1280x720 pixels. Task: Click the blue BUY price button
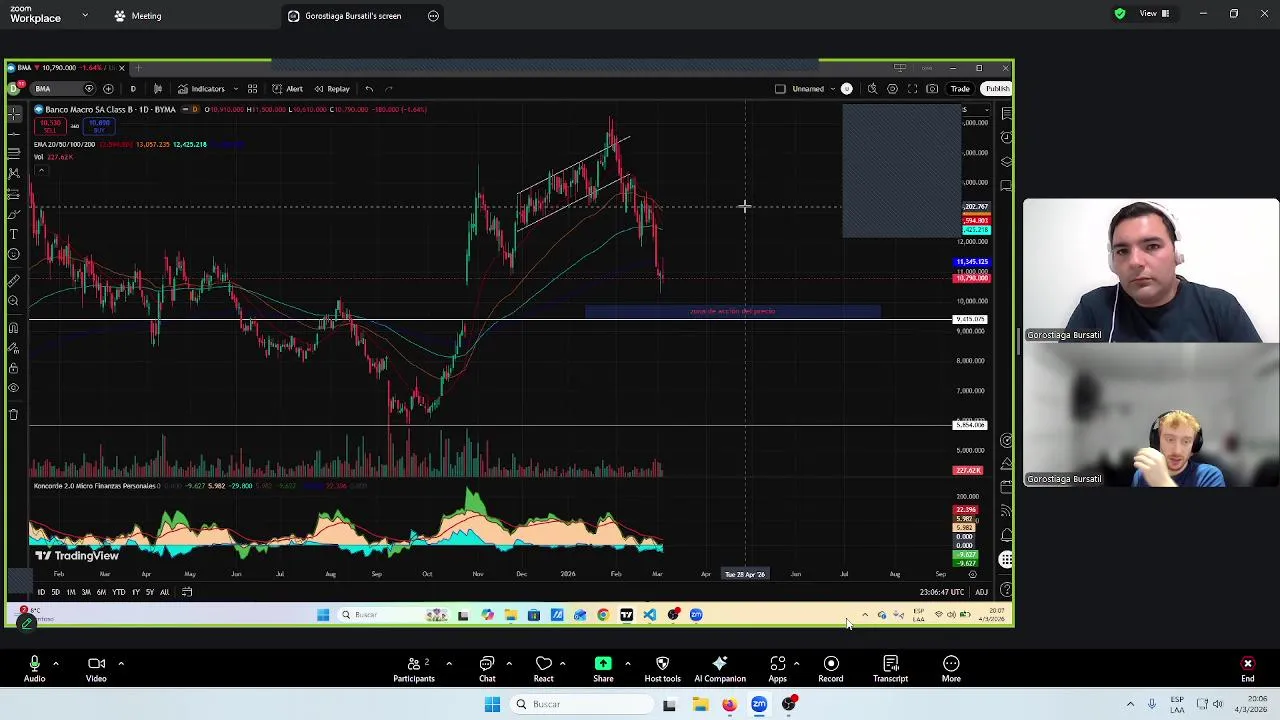(98, 126)
